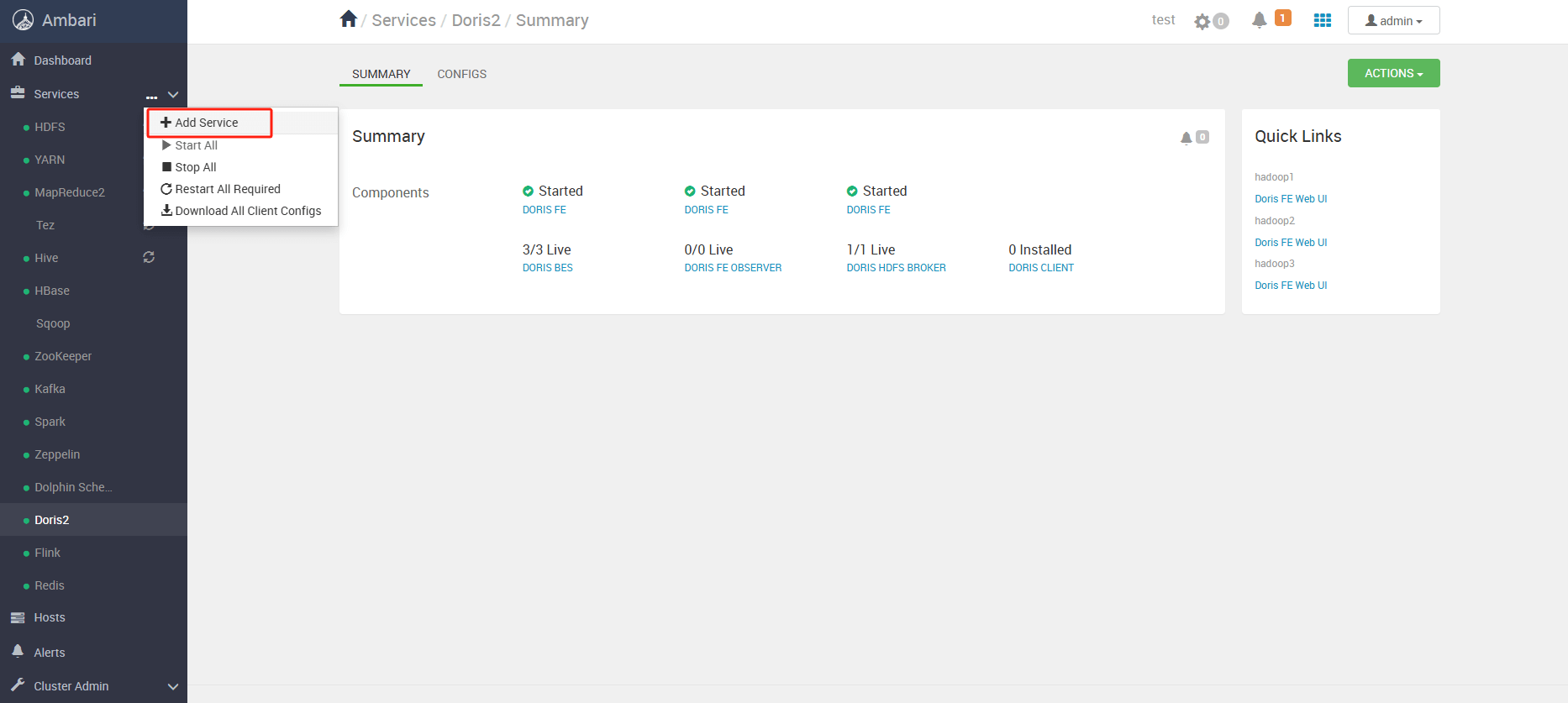Select Add Service from the menu
The width and height of the screenshot is (1568, 703).
coord(207,123)
